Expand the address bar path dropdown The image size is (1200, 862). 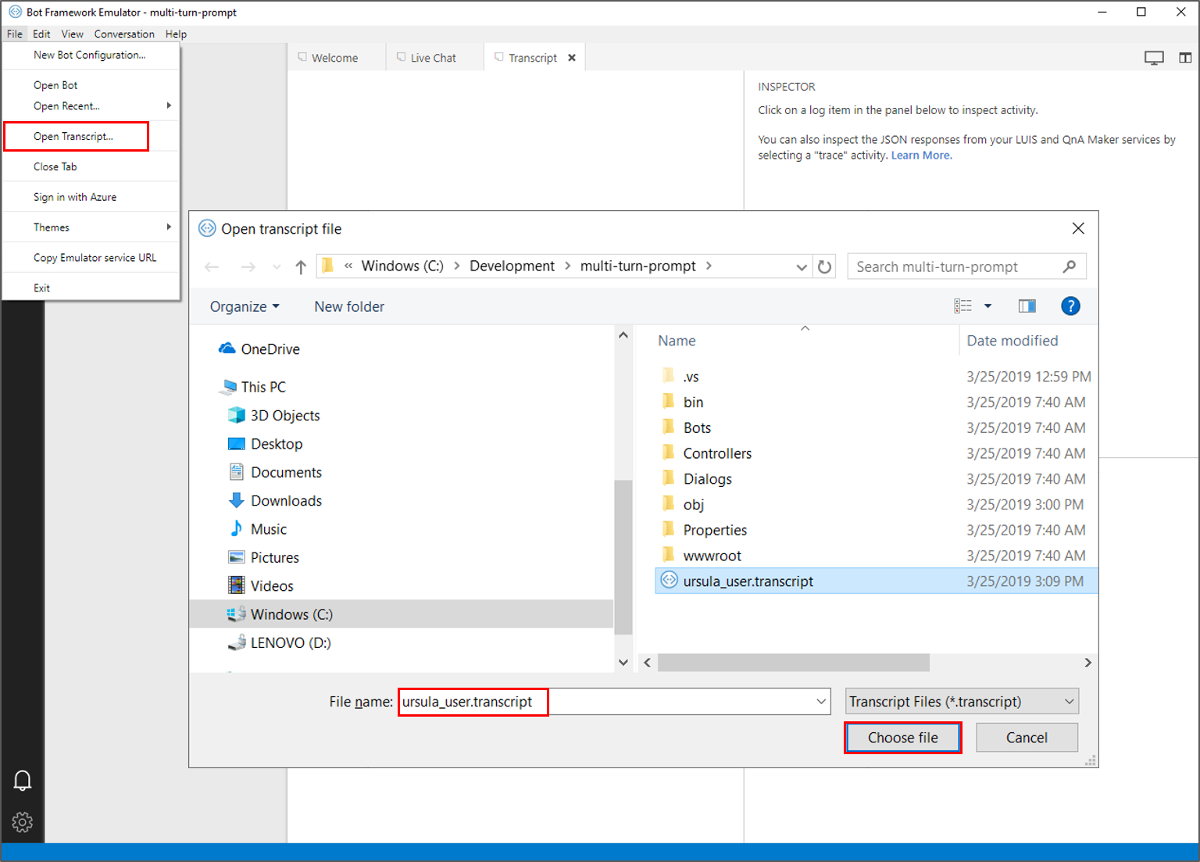tap(802, 267)
